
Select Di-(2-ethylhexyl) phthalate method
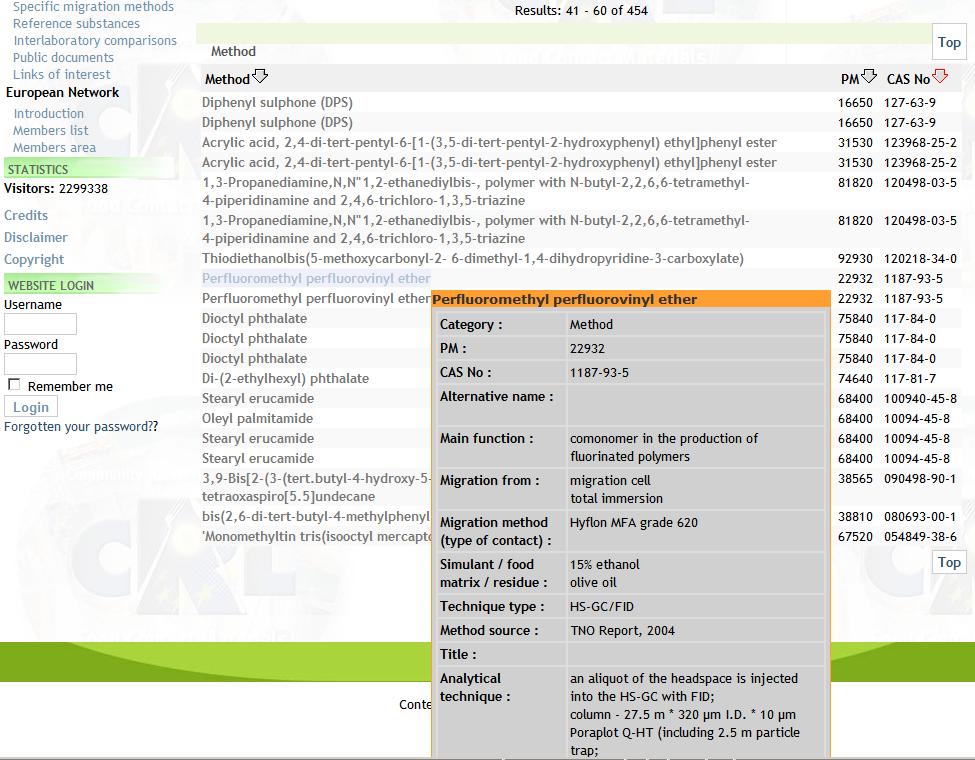285,379
